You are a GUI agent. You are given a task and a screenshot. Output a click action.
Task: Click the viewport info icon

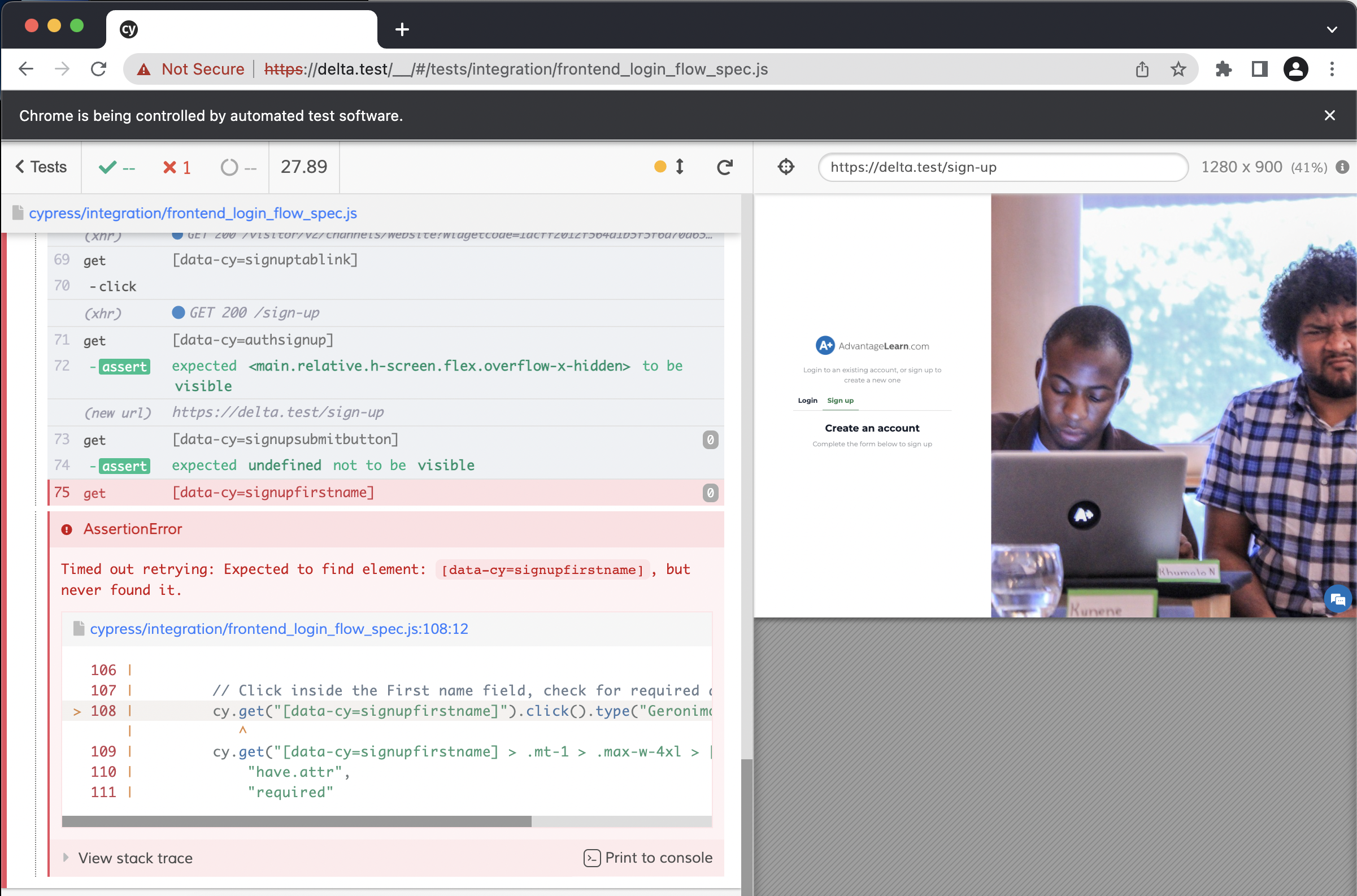(x=1342, y=167)
